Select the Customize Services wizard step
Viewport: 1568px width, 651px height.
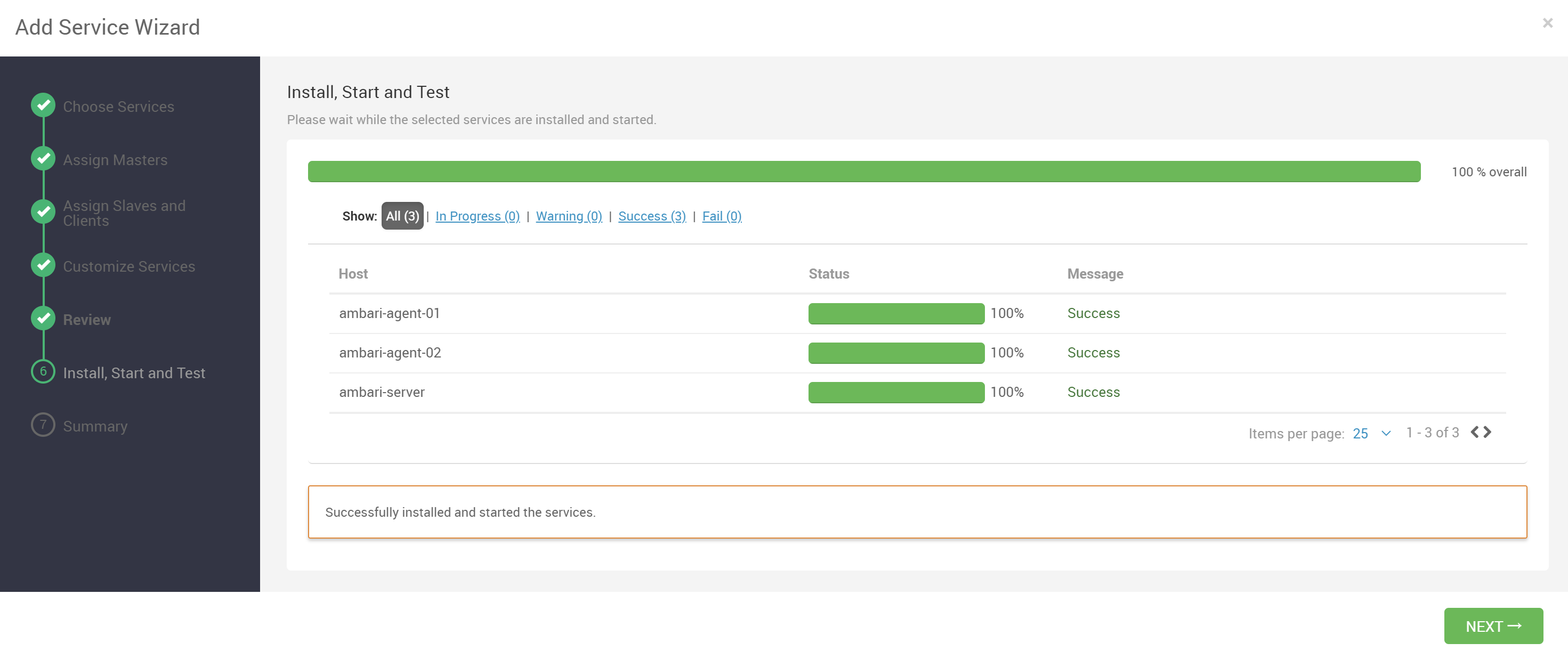pyautogui.click(x=129, y=266)
